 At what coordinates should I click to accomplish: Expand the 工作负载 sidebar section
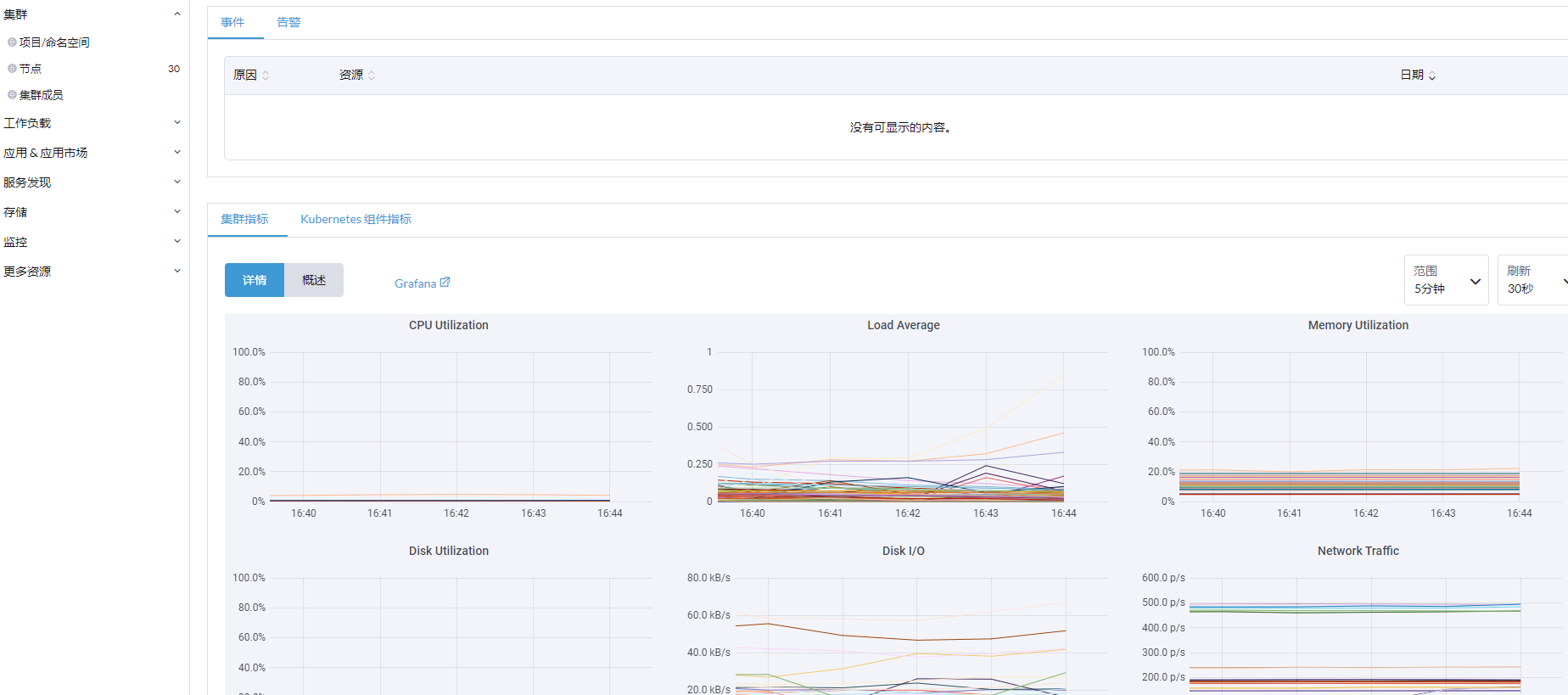[177, 122]
